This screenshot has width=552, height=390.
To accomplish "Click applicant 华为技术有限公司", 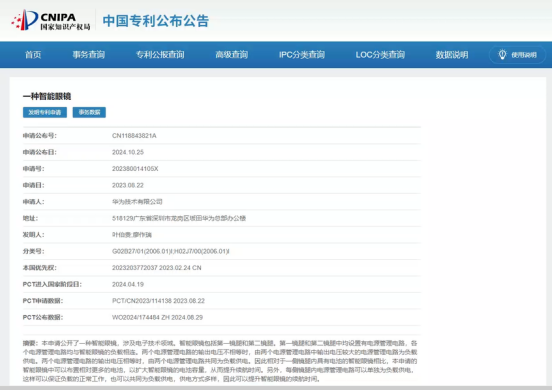I will click(137, 202).
